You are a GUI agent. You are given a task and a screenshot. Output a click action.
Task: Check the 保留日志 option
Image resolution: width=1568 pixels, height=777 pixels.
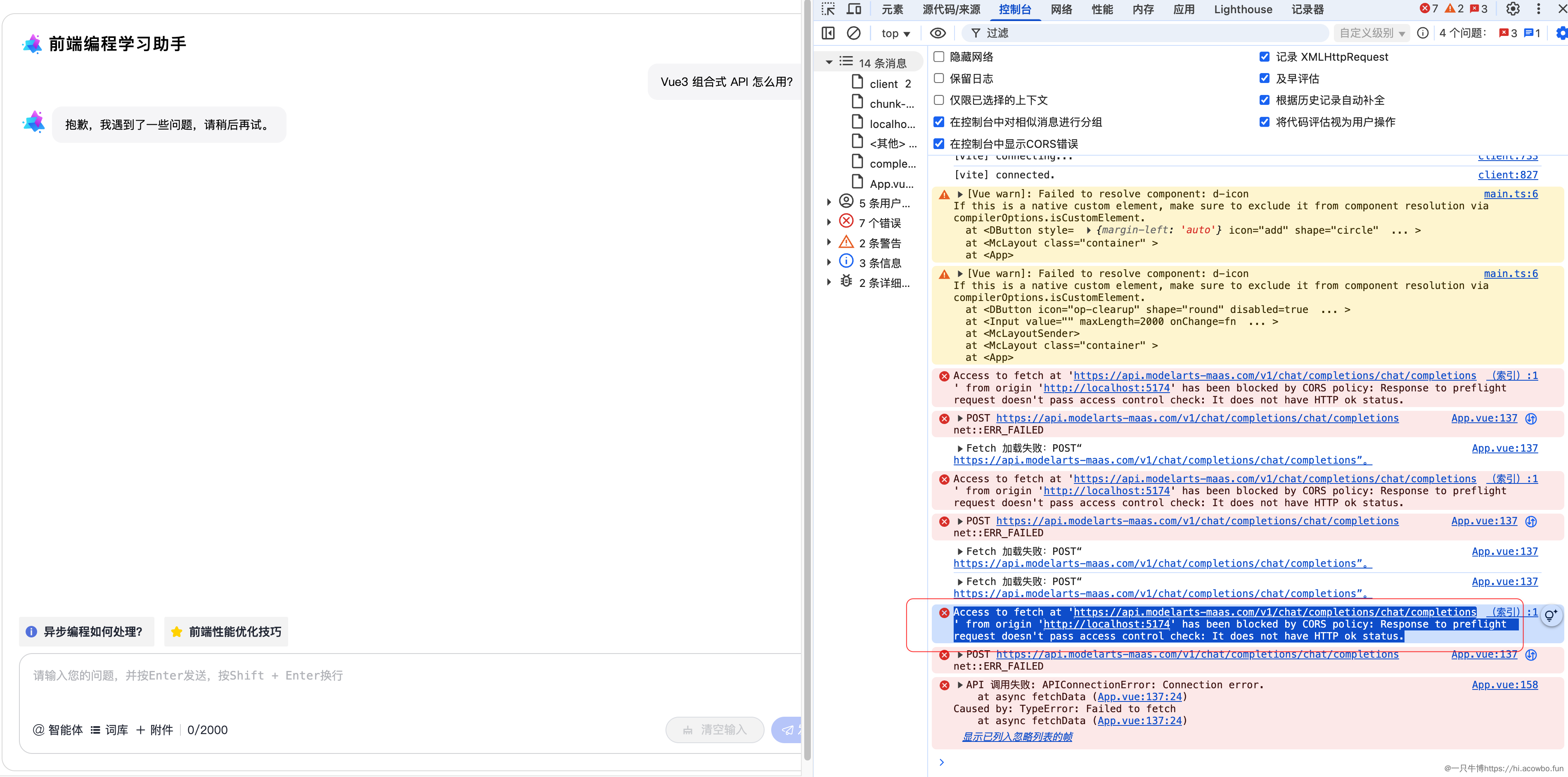click(x=938, y=78)
